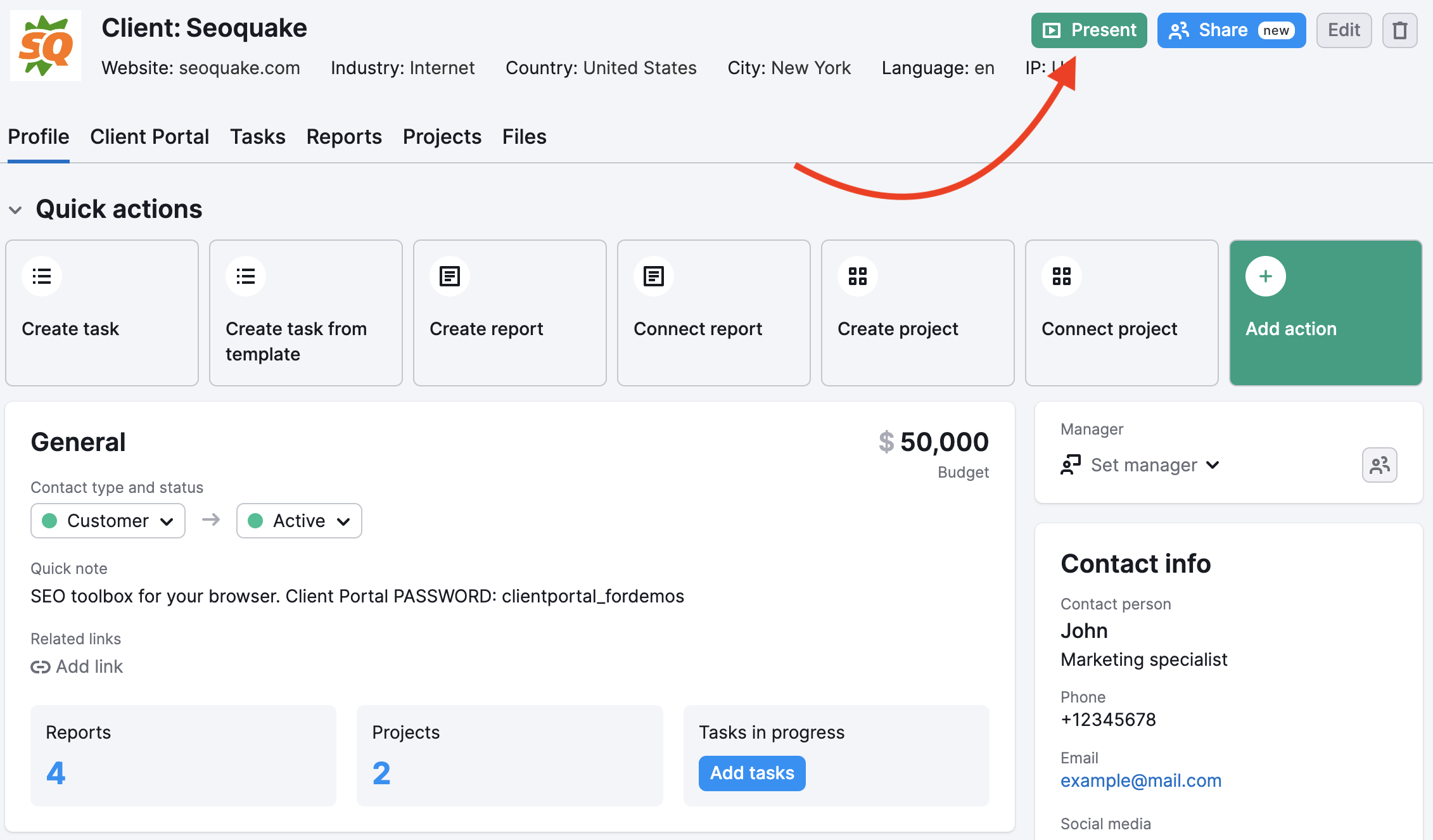Select the Create report card label
The image size is (1433, 840).
pyautogui.click(x=487, y=329)
